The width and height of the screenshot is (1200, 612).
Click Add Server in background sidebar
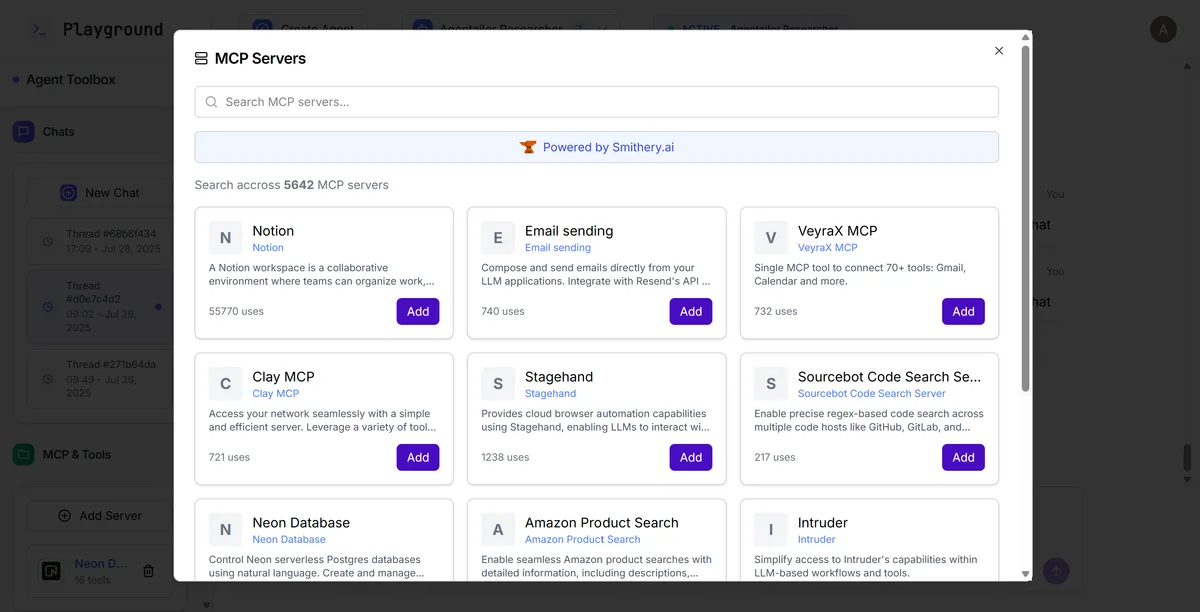pos(98,516)
